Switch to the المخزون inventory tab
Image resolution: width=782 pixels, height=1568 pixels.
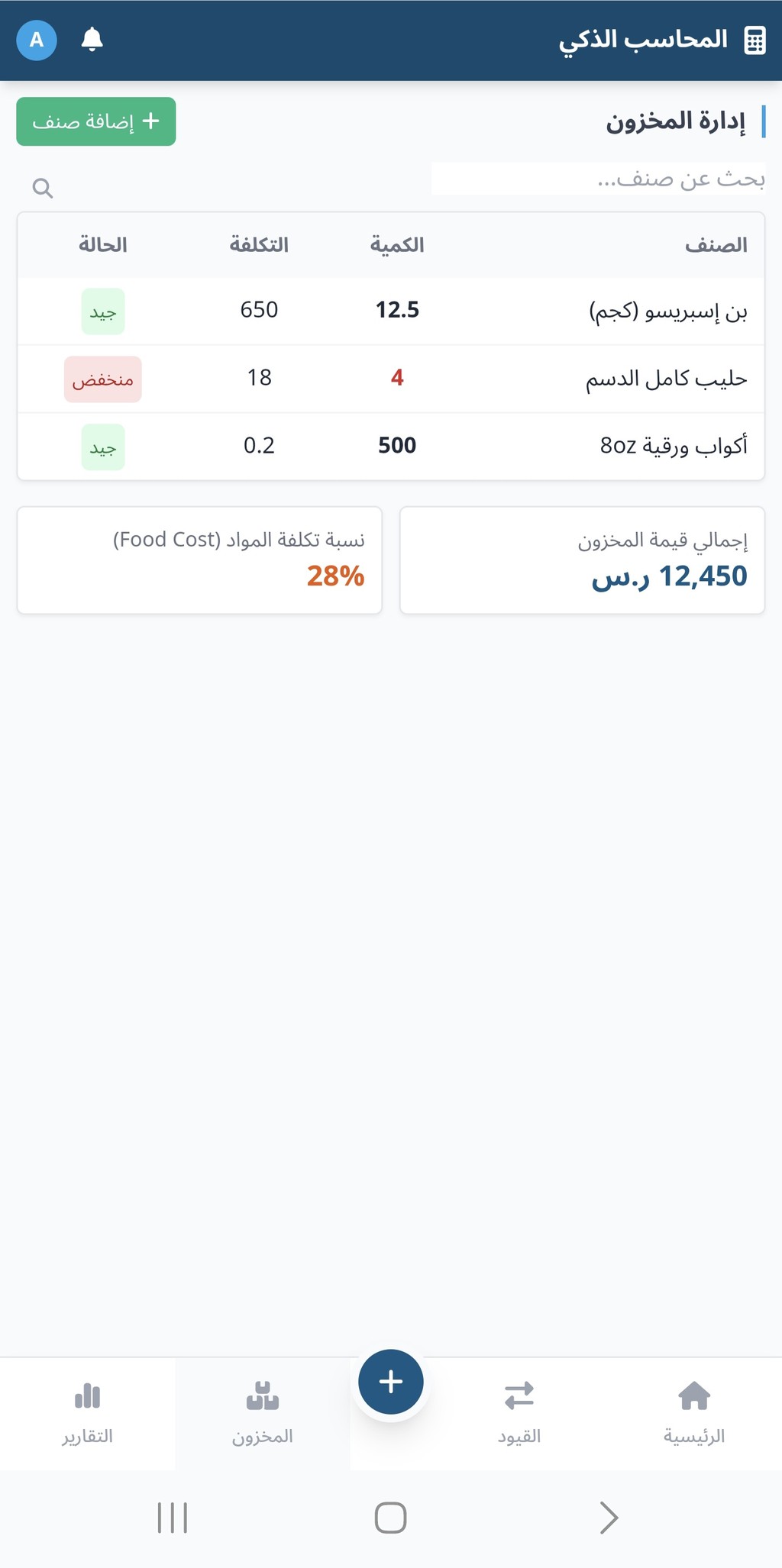[x=263, y=1412]
